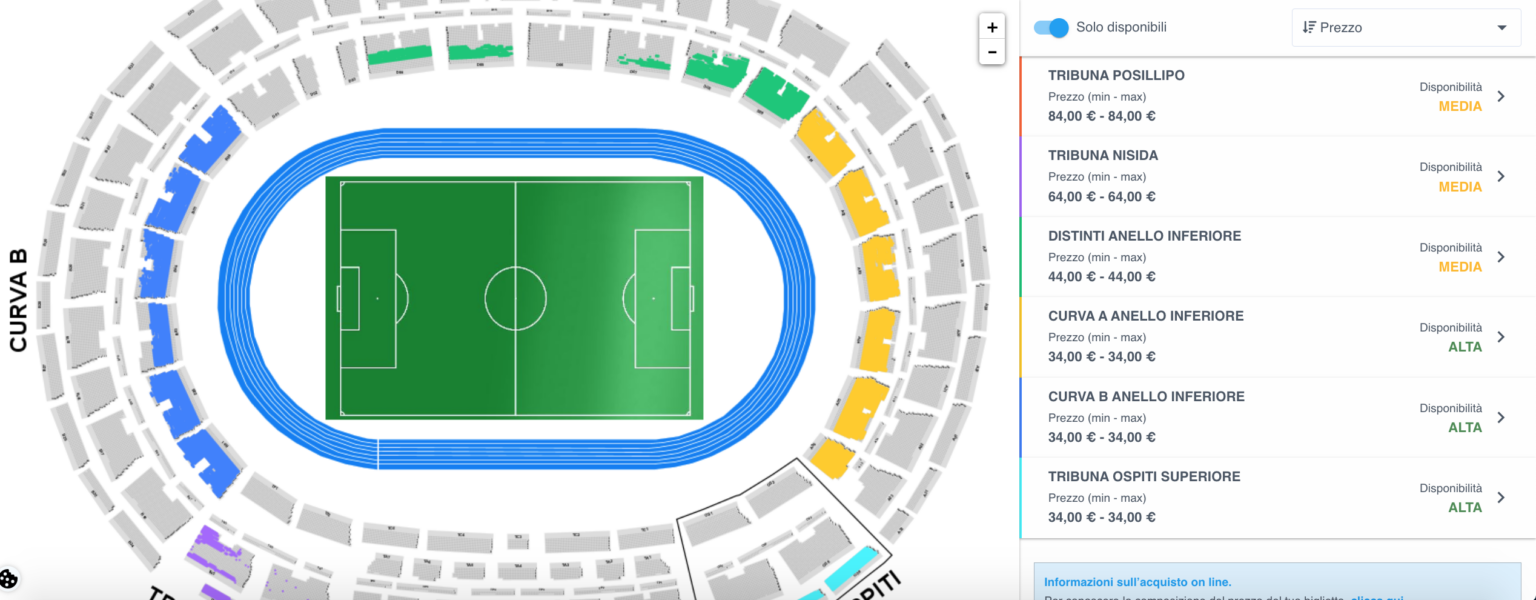Click the Tribuna Posillipo title
Viewport: 1536px width, 600px height.
tap(1116, 76)
